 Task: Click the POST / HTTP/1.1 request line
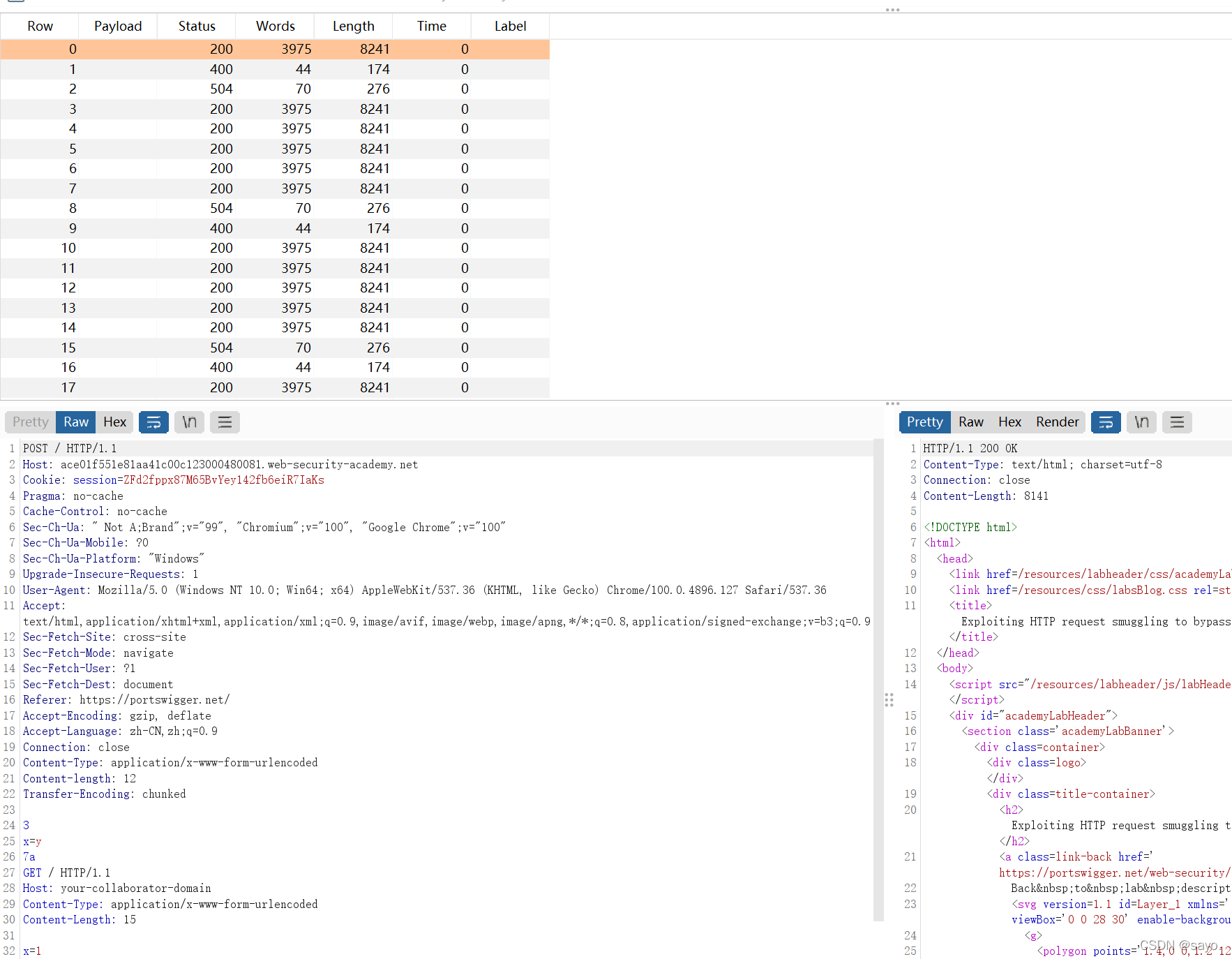coord(70,448)
